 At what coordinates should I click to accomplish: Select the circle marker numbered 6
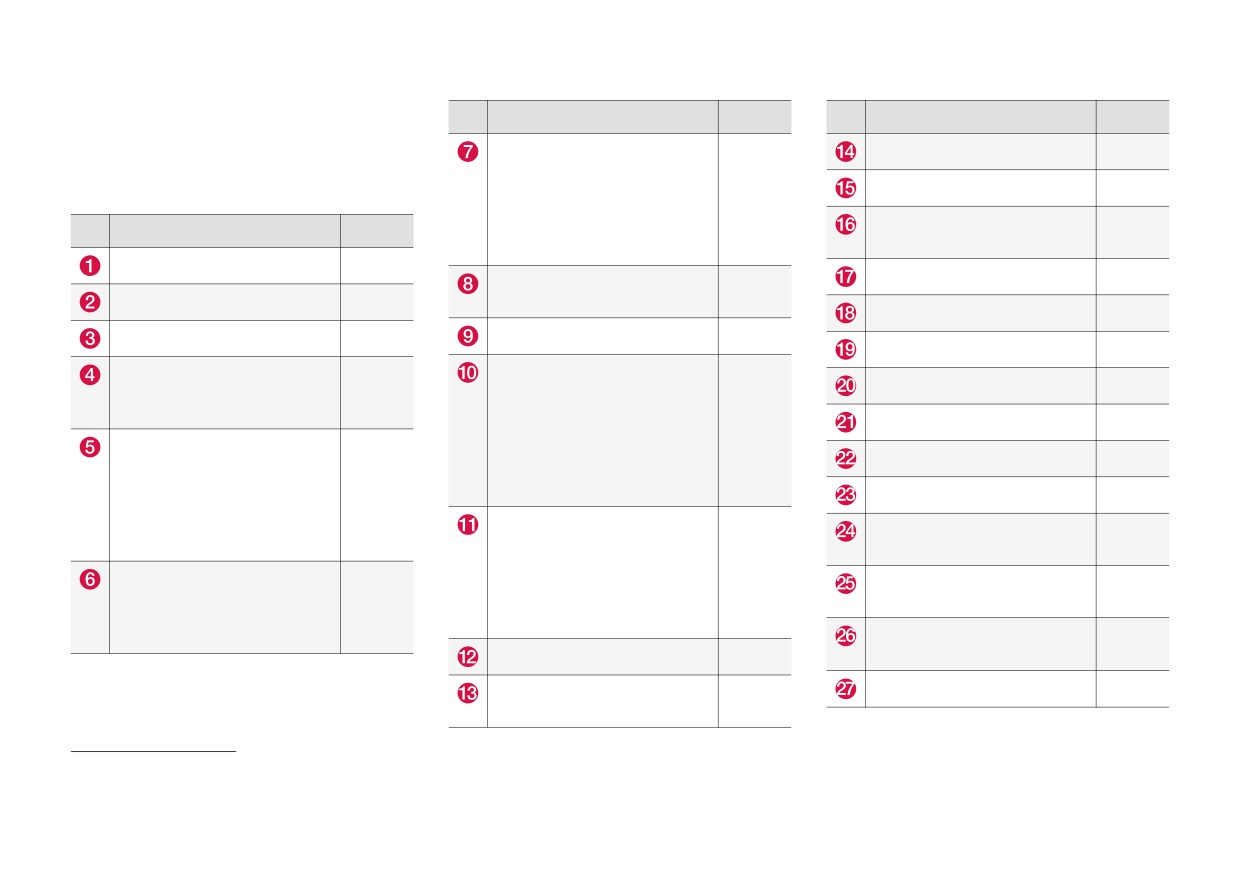[90, 580]
